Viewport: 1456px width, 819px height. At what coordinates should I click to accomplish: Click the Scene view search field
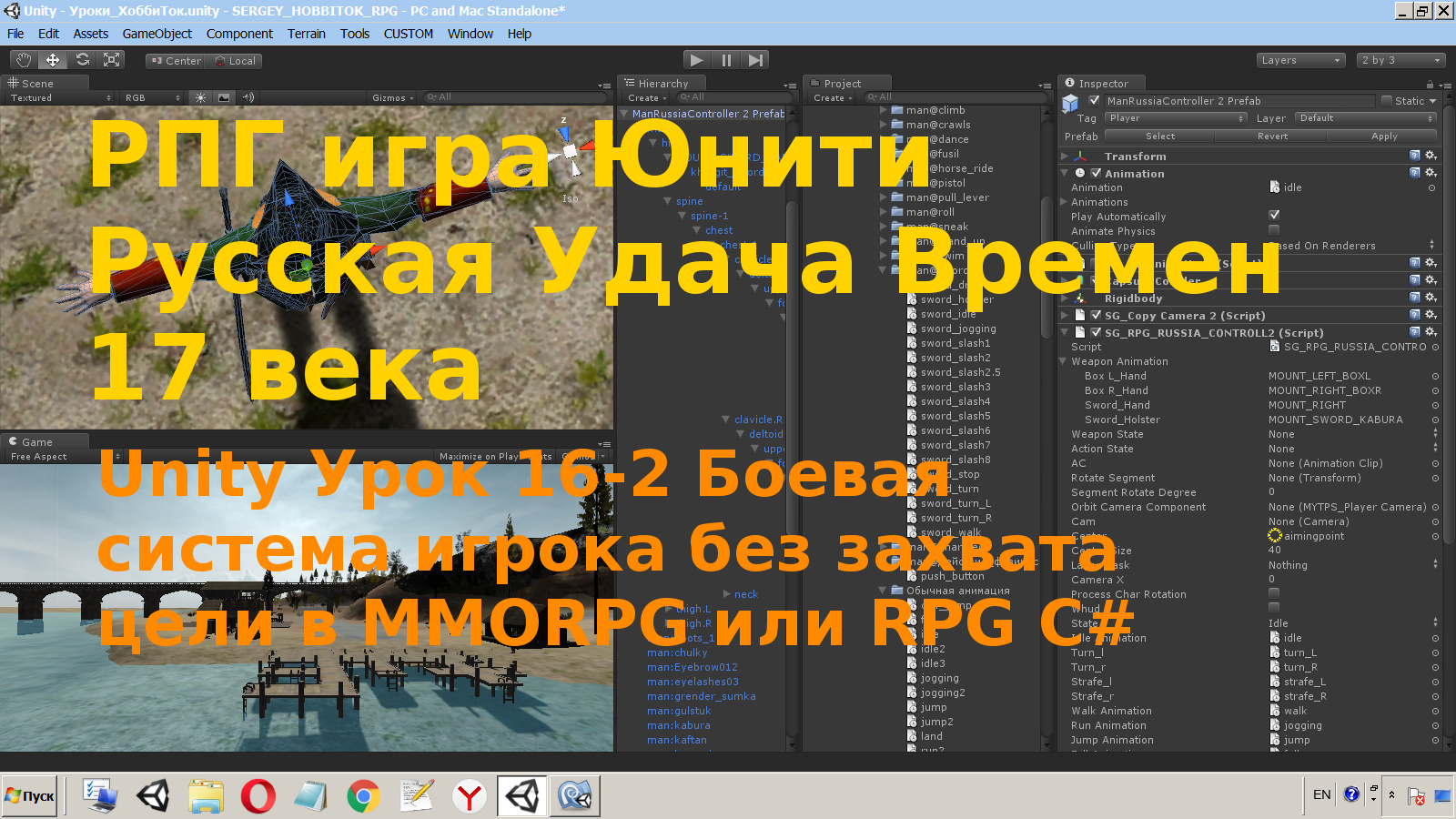[515, 97]
